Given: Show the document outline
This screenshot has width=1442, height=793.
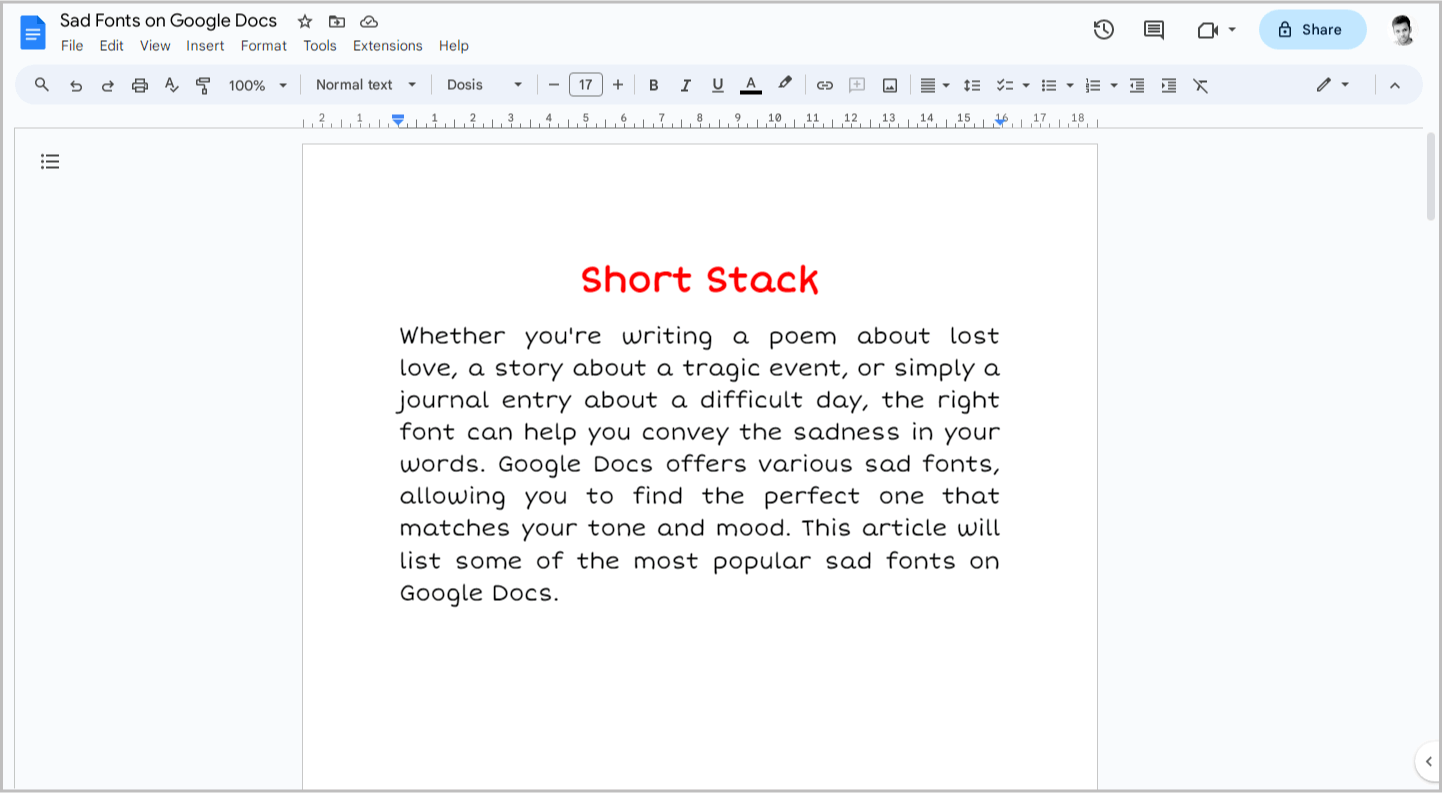Looking at the screenshot, I should click(x=50, y=161).
